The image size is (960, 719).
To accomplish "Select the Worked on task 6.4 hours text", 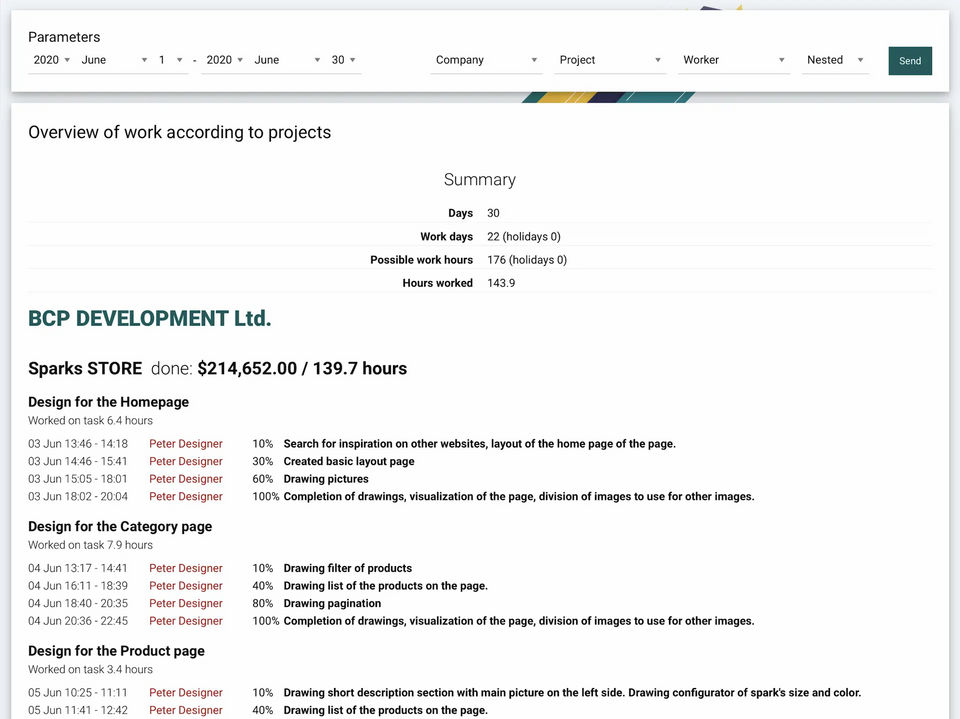I will point(91,420).
